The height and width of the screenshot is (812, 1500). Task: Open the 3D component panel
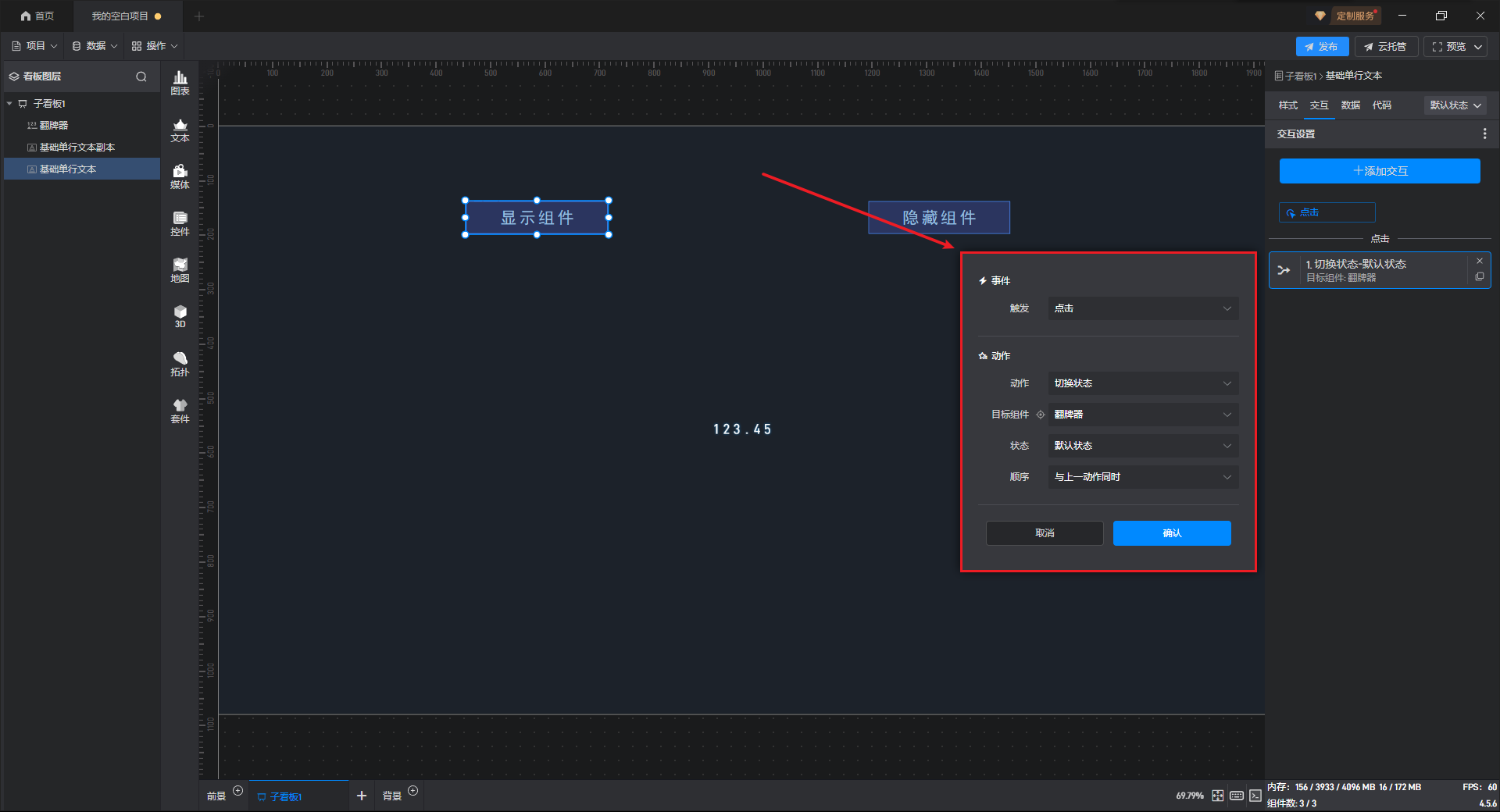pyautogui.click(x=180, y=316)
